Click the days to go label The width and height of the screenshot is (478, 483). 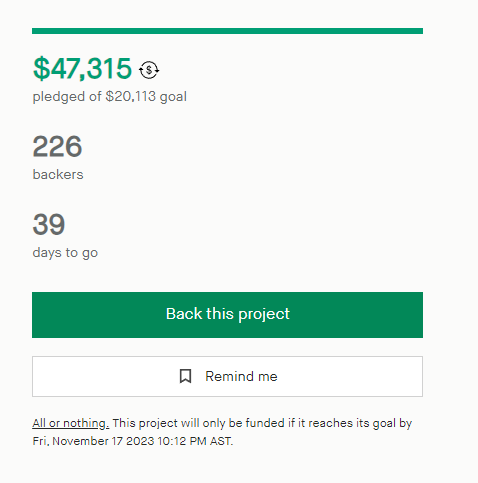(x=65, y=253)
